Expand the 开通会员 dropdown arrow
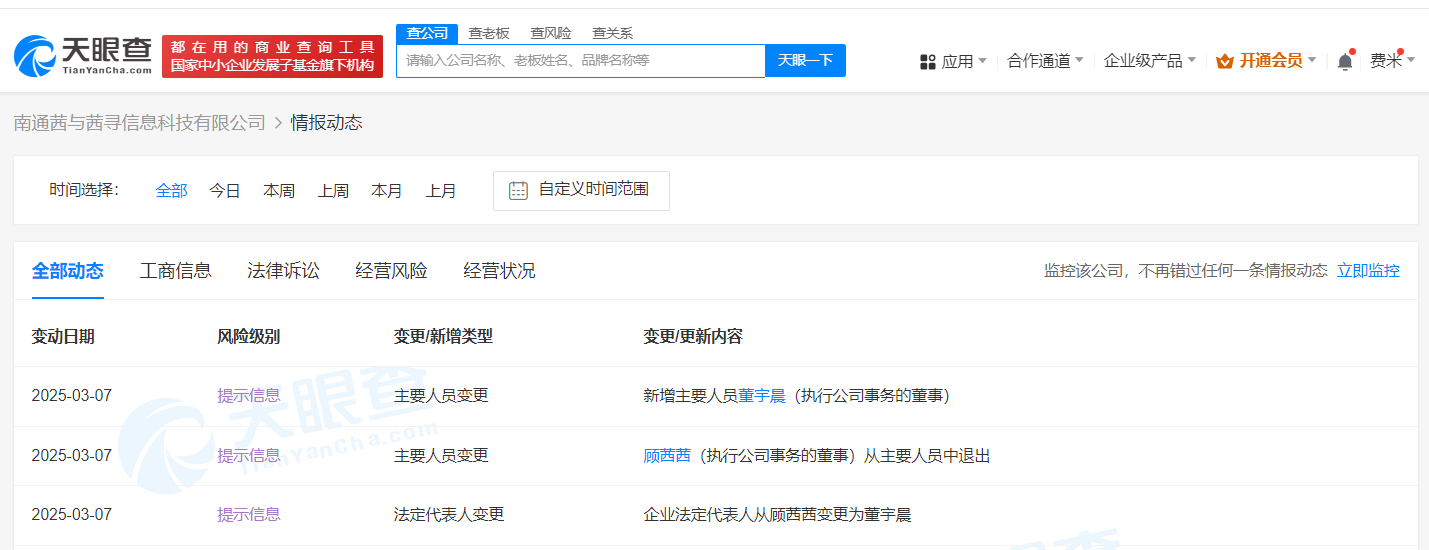The width and height of the screenshot is (1429, 550). point(1311,61)
